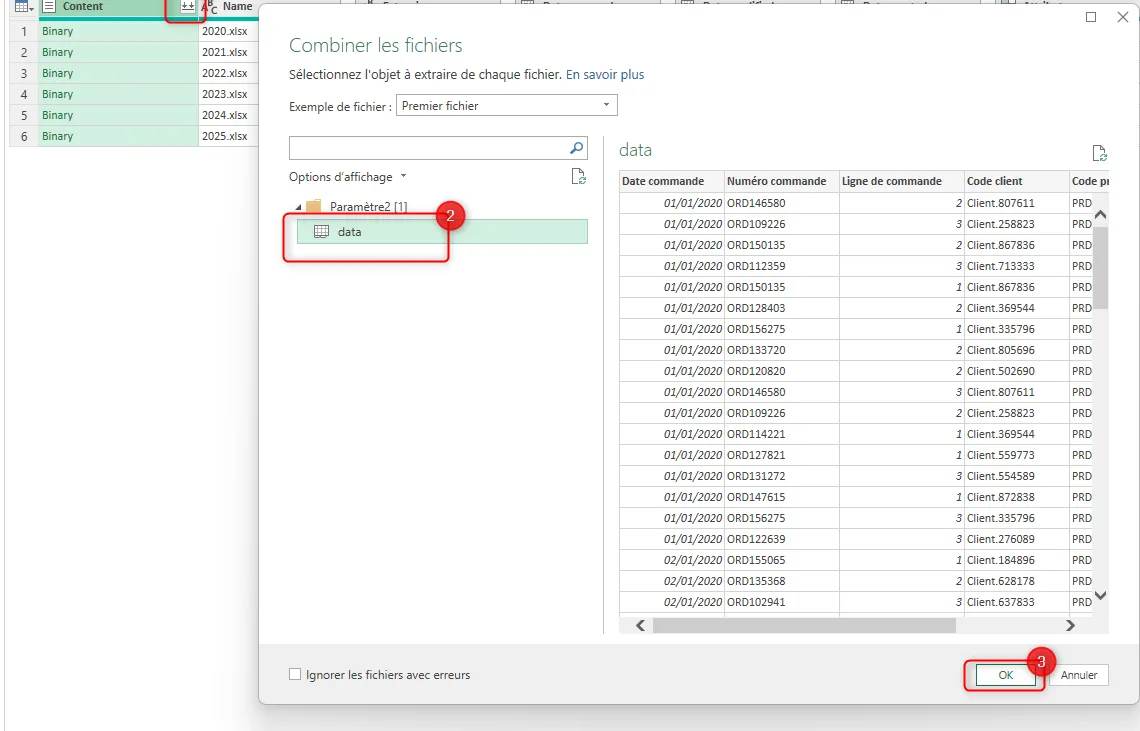The image size is (1140, 731).
Task: Refresh the data preview with the top-right icon
Action: 1099,153
